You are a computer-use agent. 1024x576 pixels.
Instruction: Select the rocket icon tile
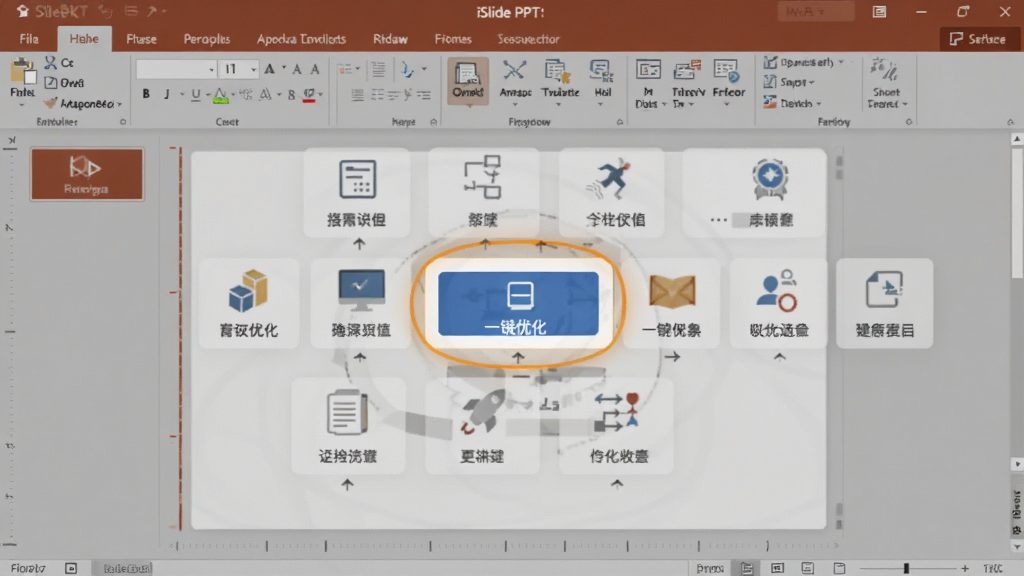pyautogui.click(x=482, y=426)
